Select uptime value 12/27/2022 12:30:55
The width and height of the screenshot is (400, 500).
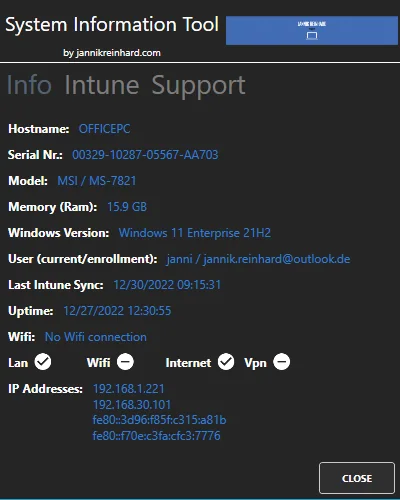coord(117,311)
